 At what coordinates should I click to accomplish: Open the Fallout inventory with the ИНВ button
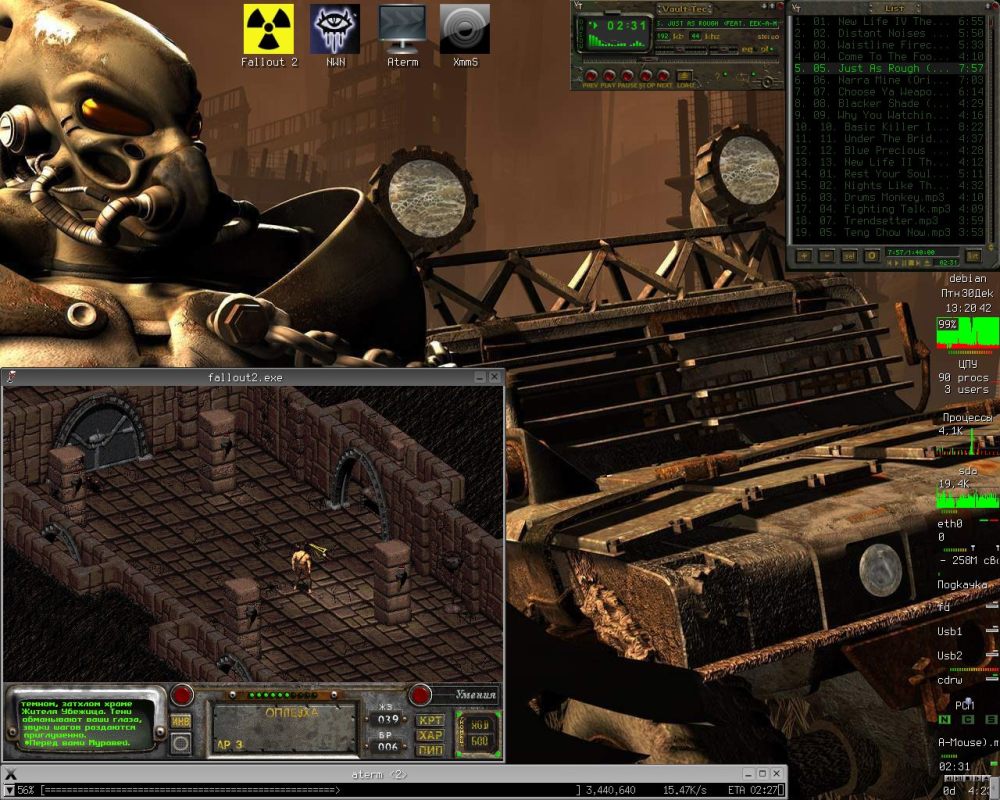(181, 721)
